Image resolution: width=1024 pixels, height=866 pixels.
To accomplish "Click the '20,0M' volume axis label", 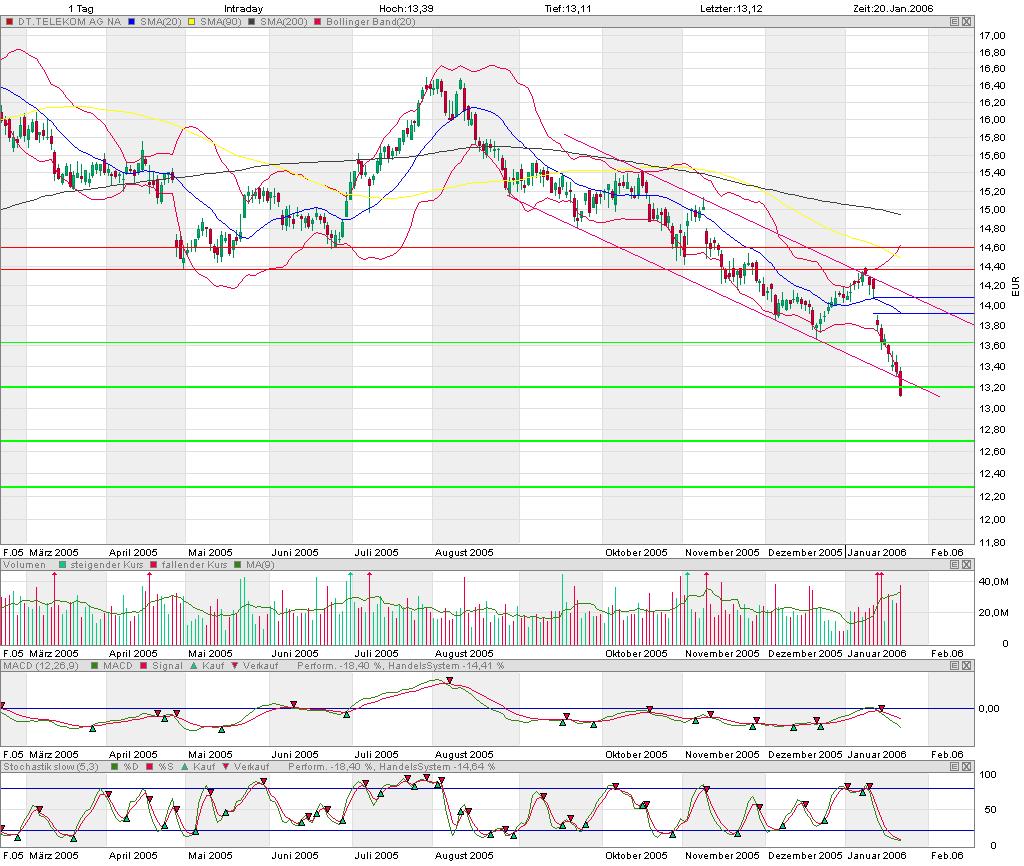I will click(996, 612).
